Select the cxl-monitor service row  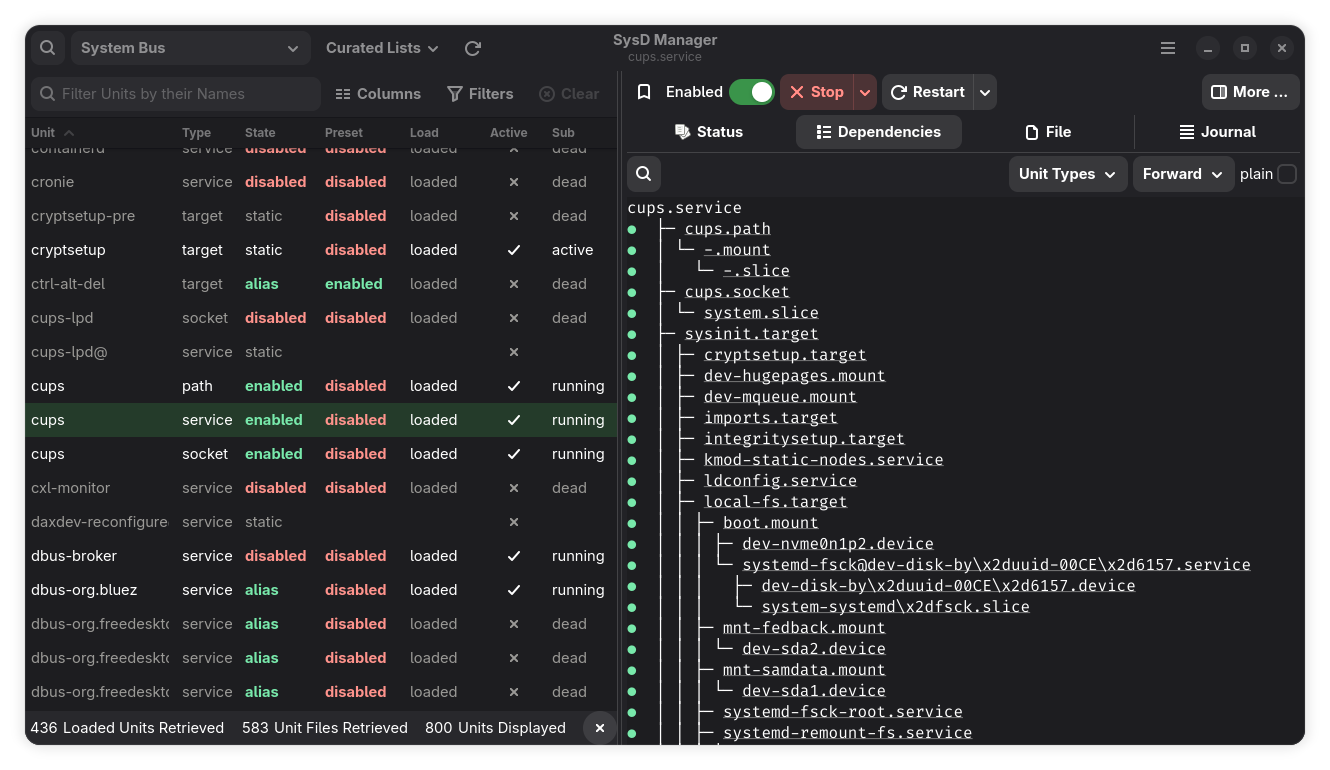(321, 488)
